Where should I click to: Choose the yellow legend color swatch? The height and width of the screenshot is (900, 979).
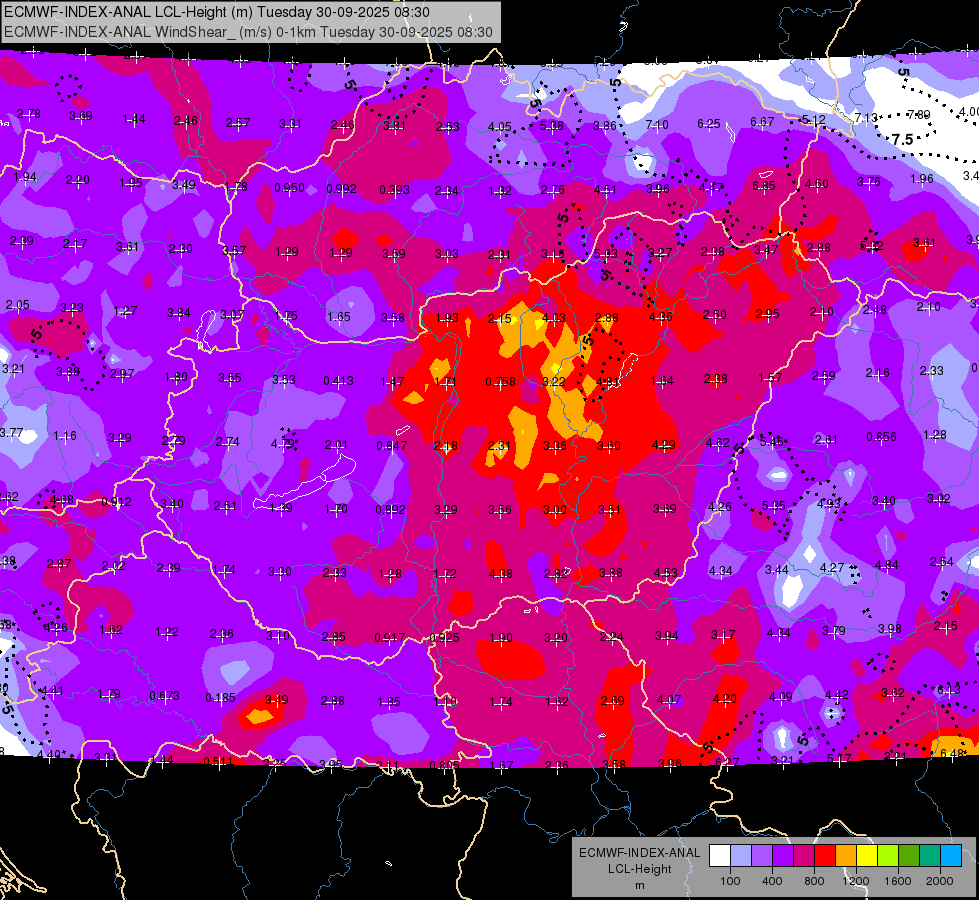(x=867, y=855)
